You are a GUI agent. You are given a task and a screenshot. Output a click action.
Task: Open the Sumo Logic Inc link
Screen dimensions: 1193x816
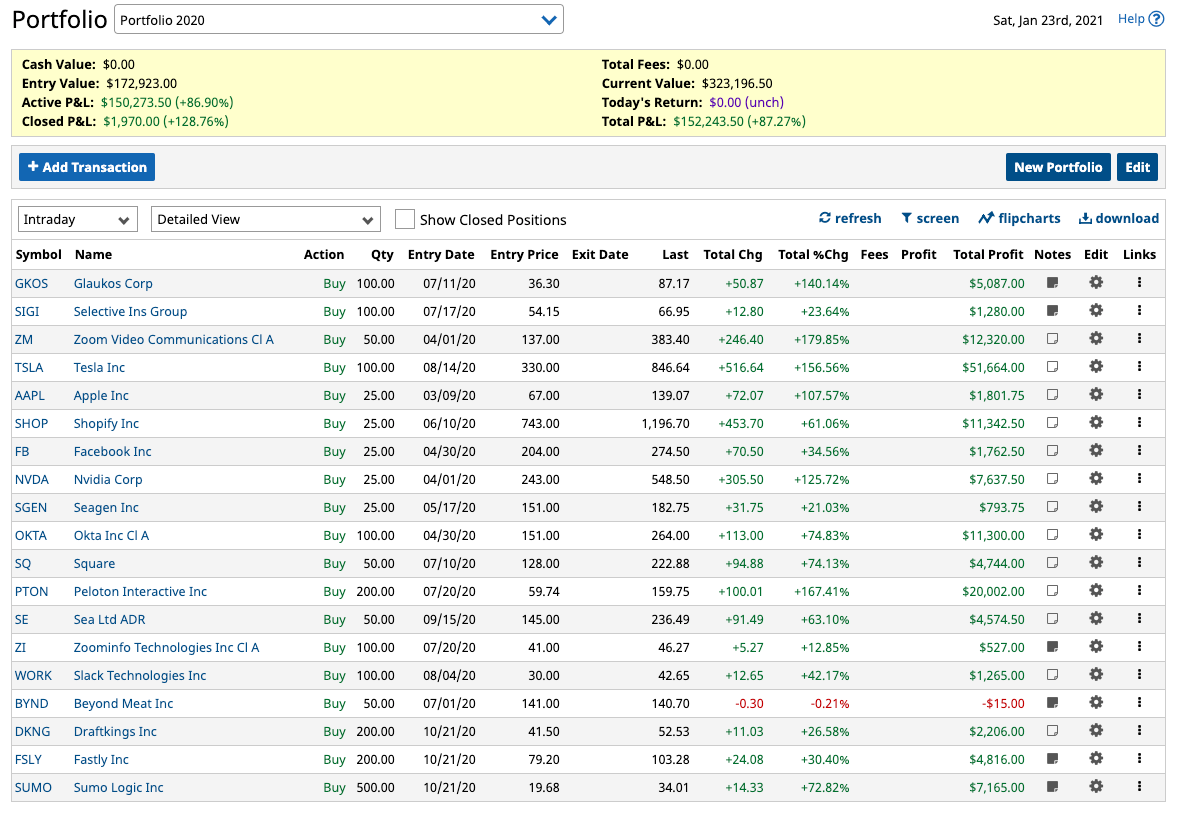tap(119, 788)
